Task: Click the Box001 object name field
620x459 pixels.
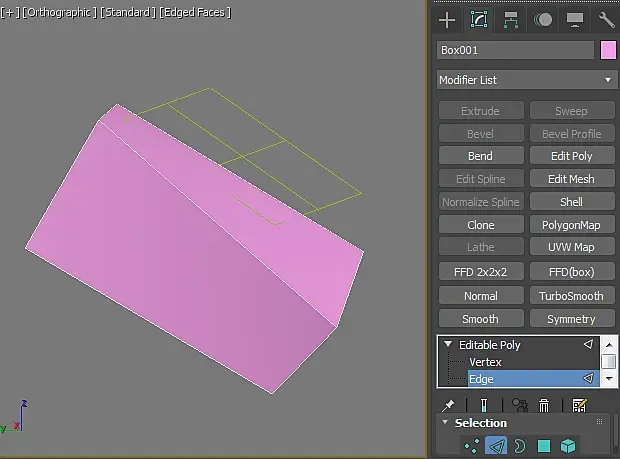Action: coord(515,50)
